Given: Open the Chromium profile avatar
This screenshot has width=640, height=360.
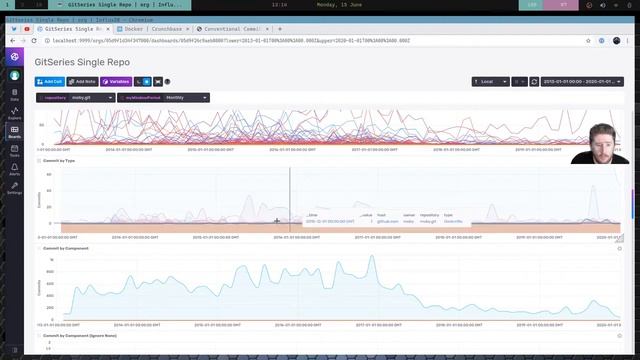Looking at the screenshot, I should click(616, 41).
